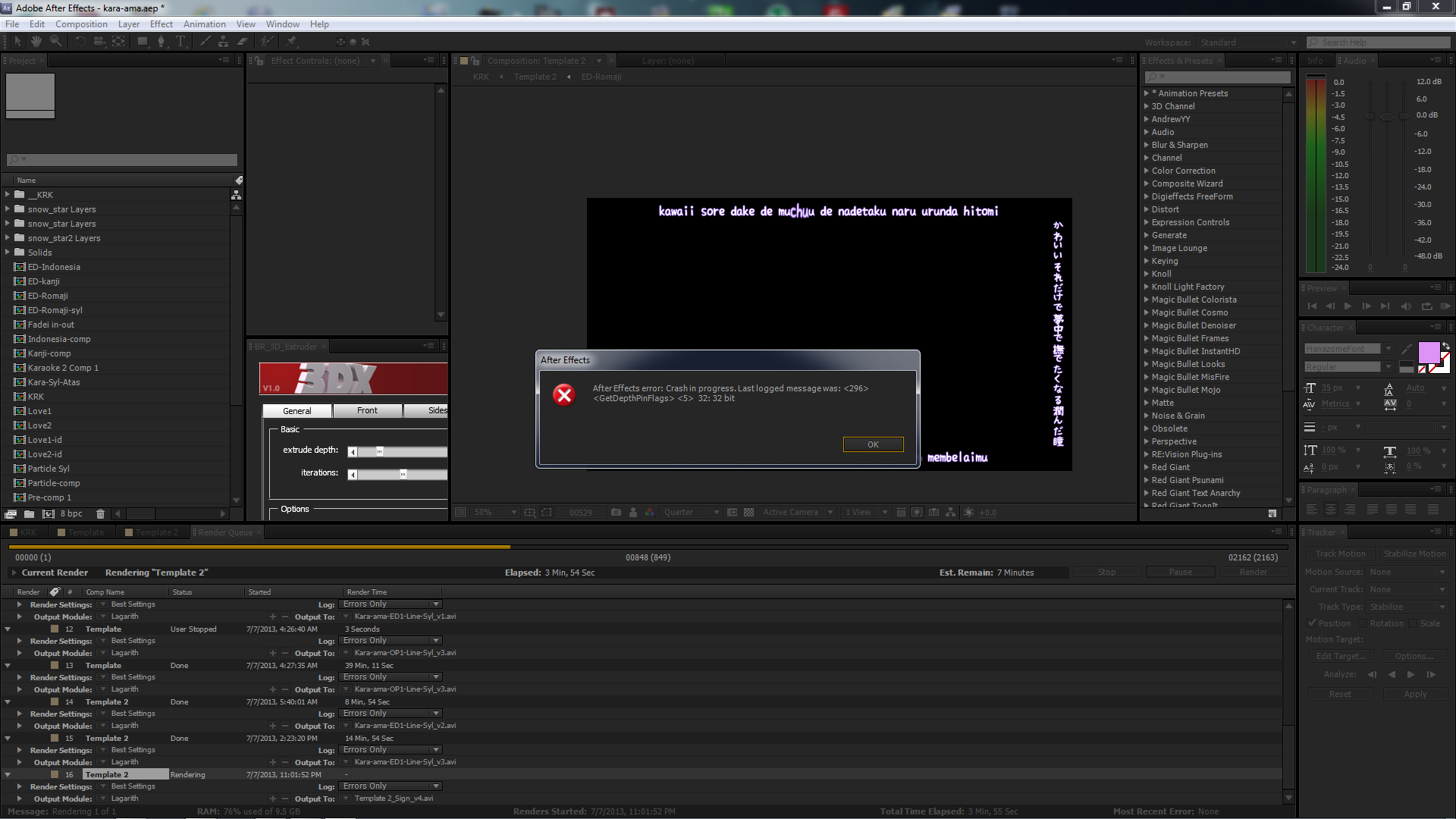This screenshot has height=819, width=1456.
Task: Click the Stop render button
Action: 1106,573
